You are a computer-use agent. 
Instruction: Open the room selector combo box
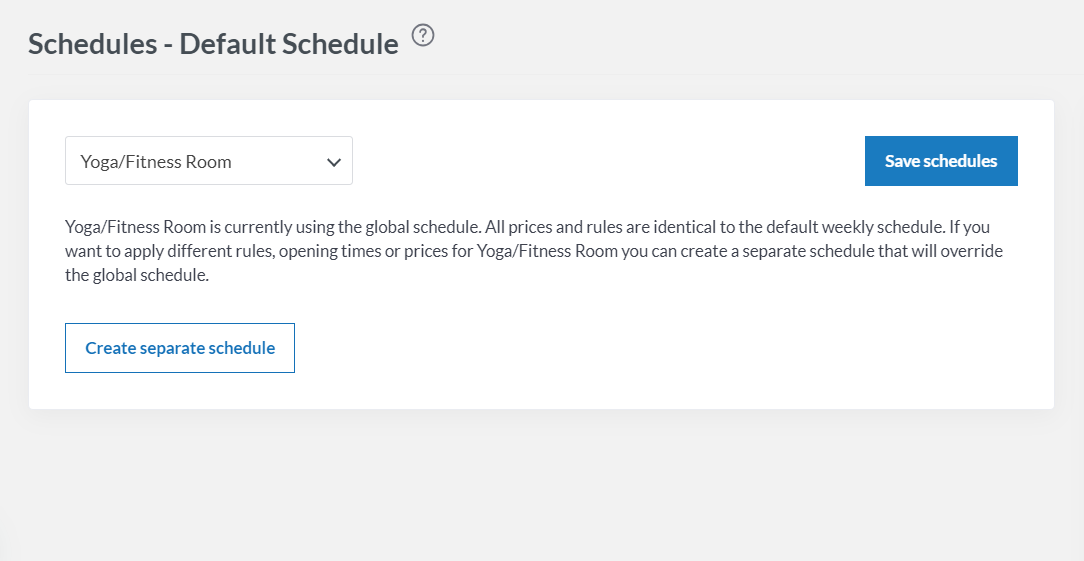(208, 161)
